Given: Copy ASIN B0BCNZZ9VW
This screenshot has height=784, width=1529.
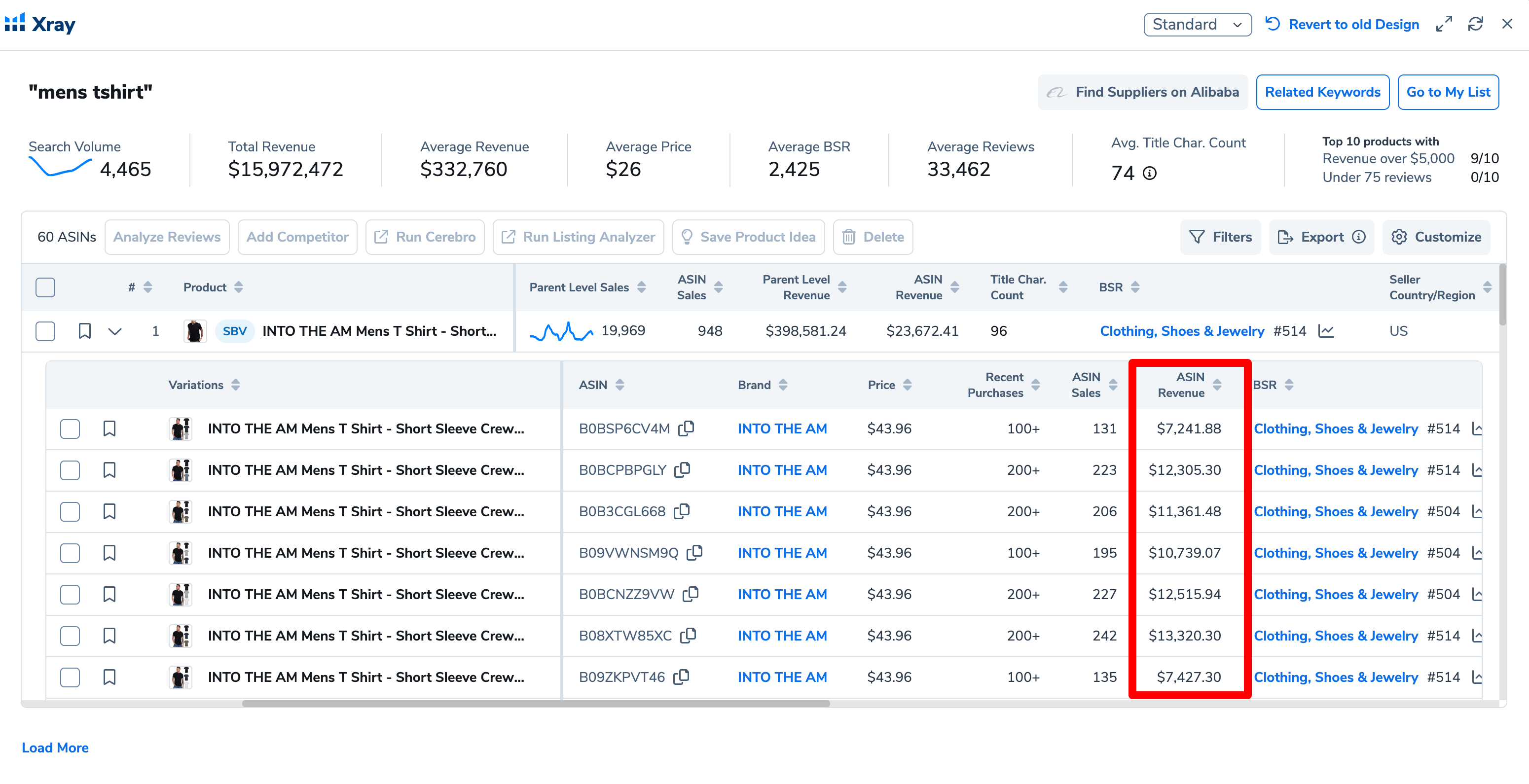Looking at the screenshot, I should click(691, 594).
